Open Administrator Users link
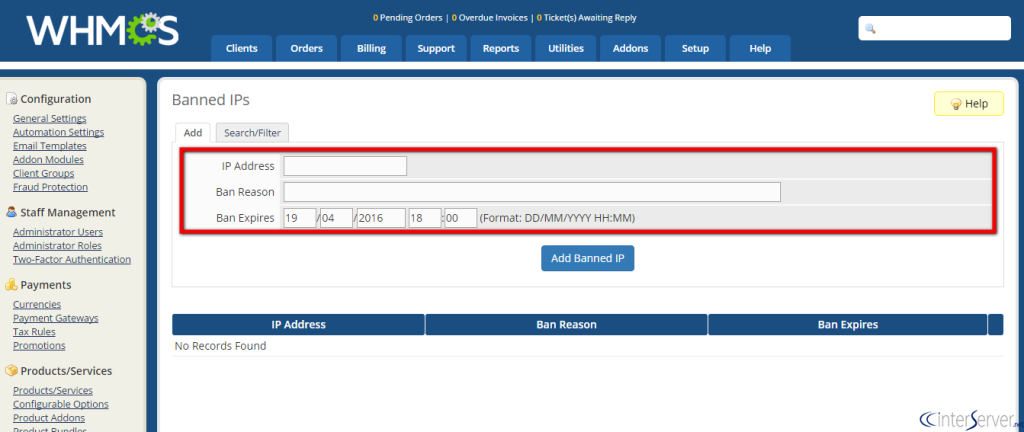1024x432 pixels. 58,232
